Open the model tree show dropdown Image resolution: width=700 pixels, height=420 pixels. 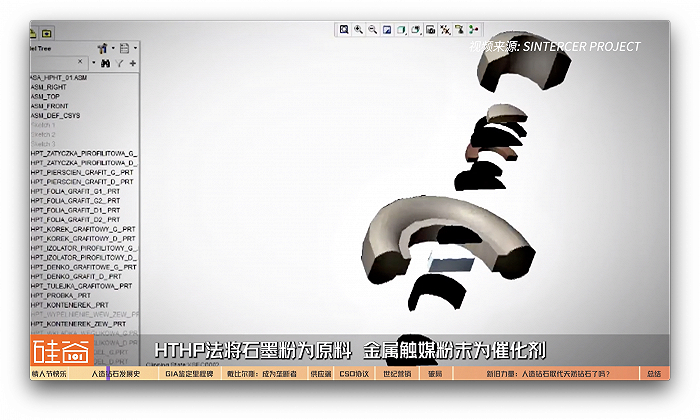tap(126, 47)
